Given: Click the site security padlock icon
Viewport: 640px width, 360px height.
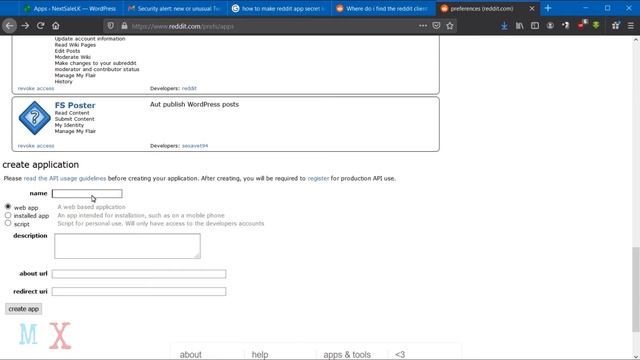Looking at the screenshot, I should [124, 26].
